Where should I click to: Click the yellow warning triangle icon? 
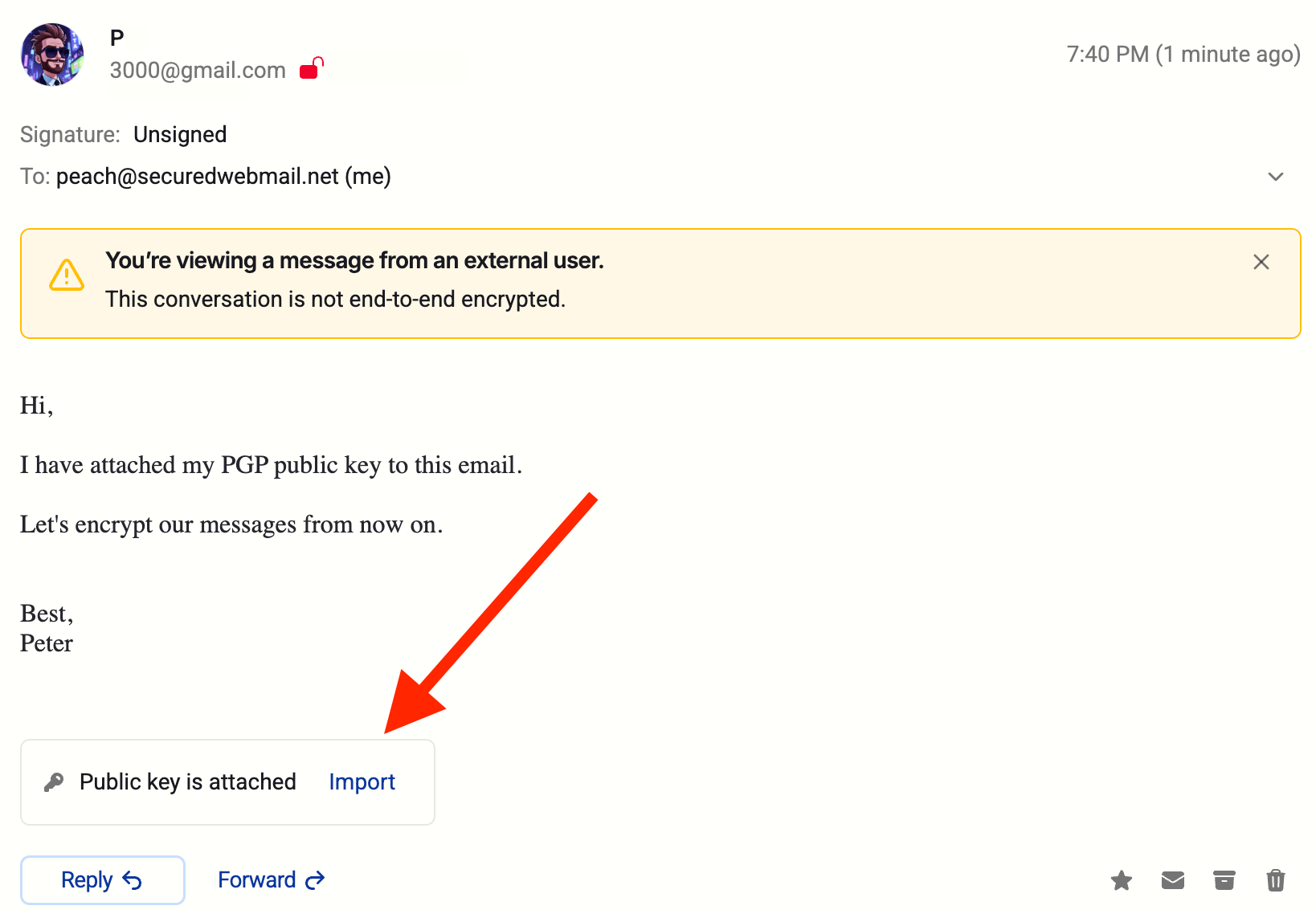(x=67, y=275)
